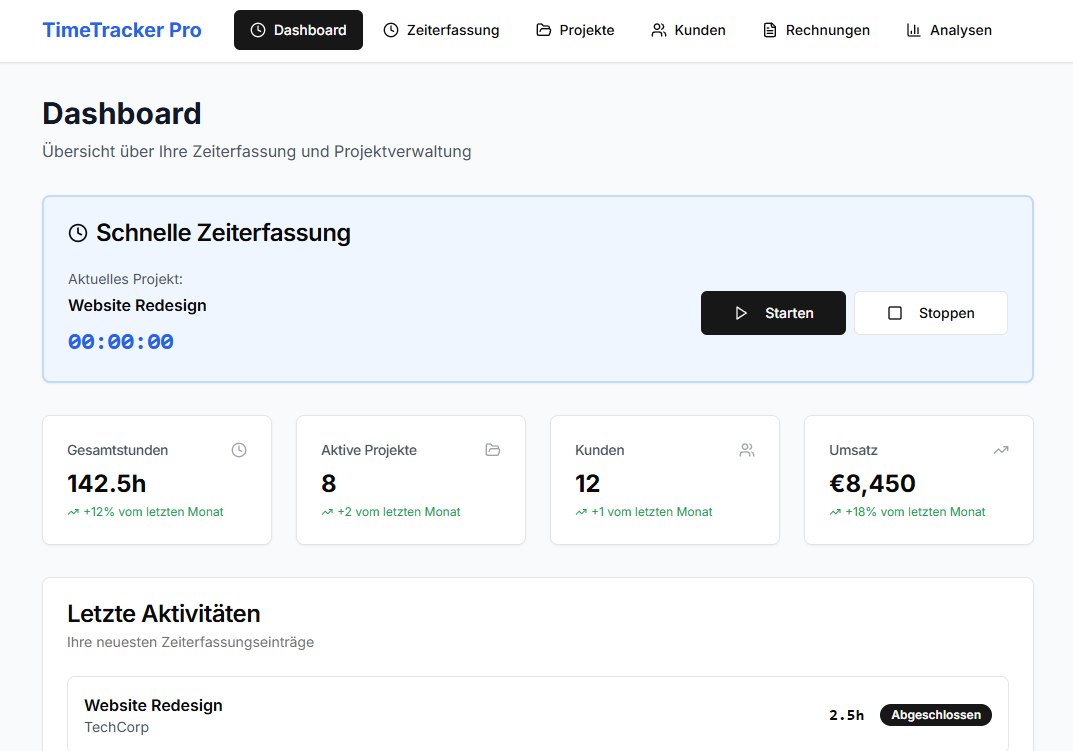Click the people icon on Kunden card
This screenshot has height=751, width=1073.
[x=747, y=450]
